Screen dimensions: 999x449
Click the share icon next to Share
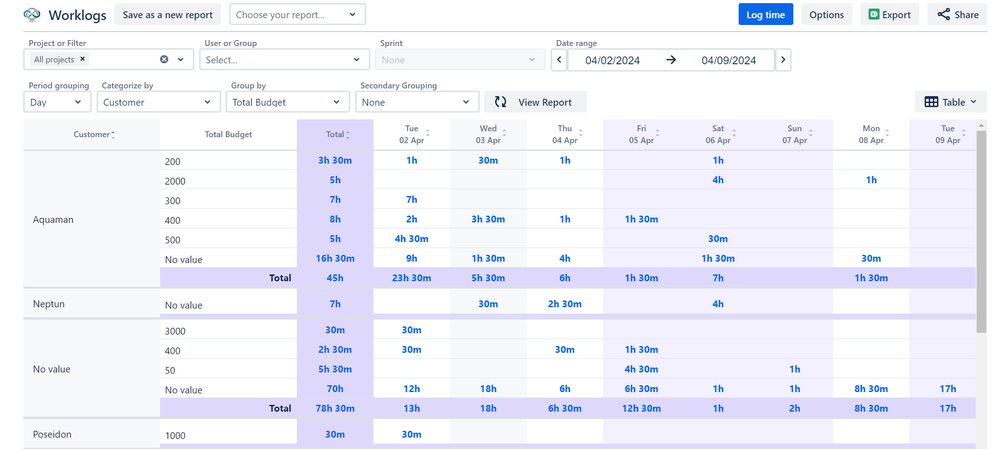[x=944, y=15]
